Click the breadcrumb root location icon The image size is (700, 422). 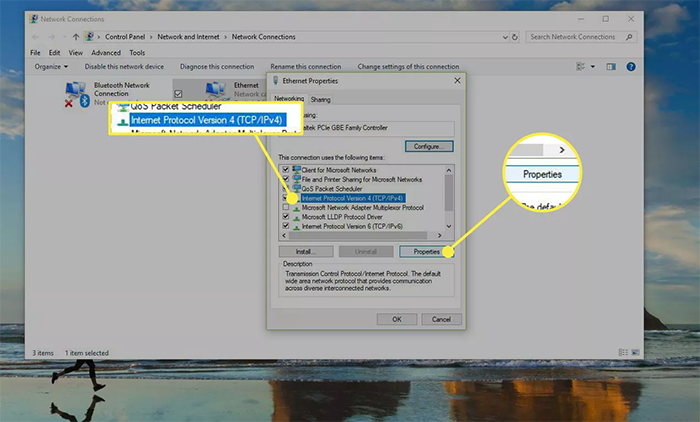click(89, 37)
